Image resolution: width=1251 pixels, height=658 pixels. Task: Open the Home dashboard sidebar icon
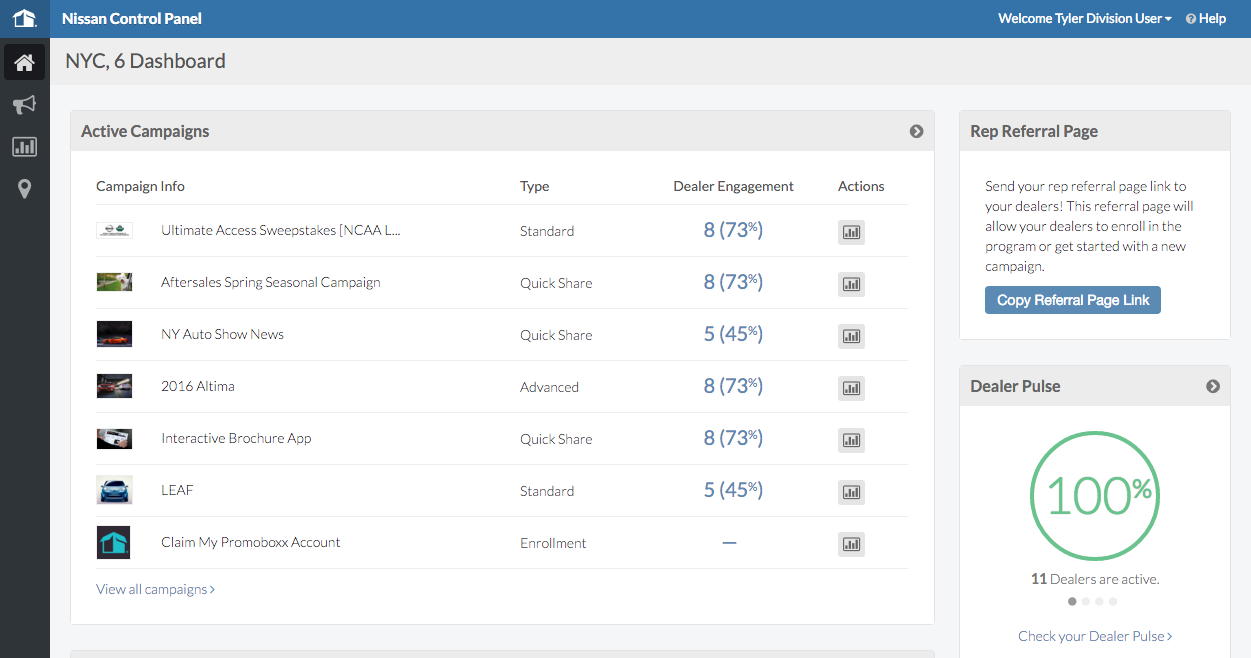[x=24, y=63]
